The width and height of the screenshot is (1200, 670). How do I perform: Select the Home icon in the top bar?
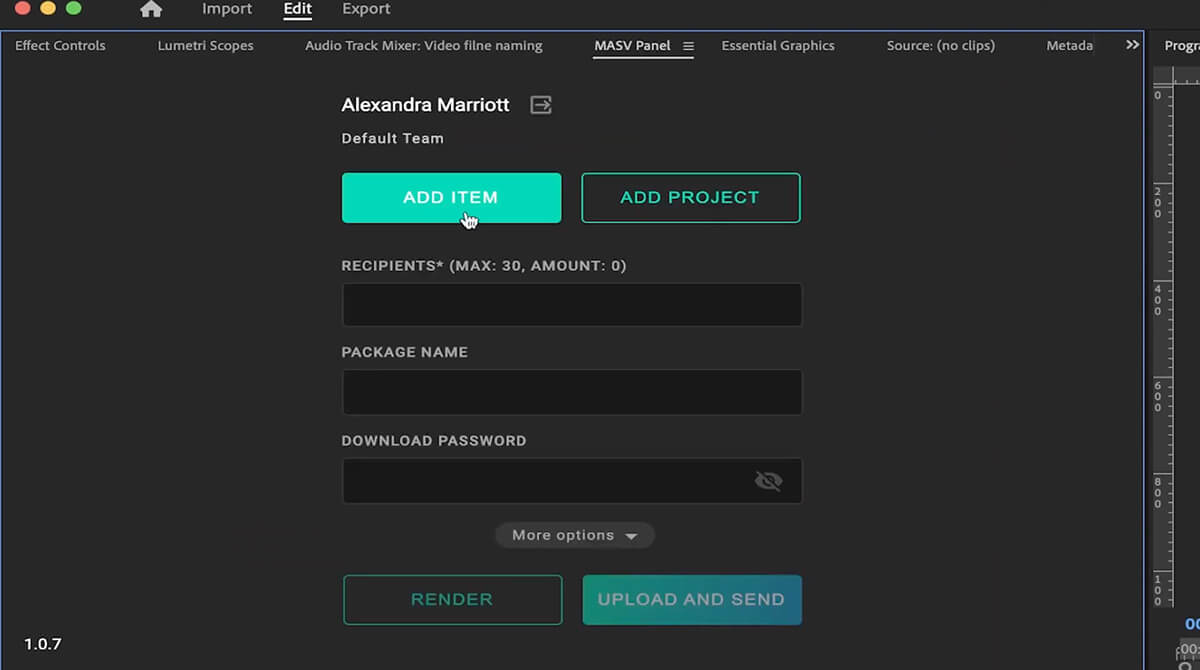[150, 9]
